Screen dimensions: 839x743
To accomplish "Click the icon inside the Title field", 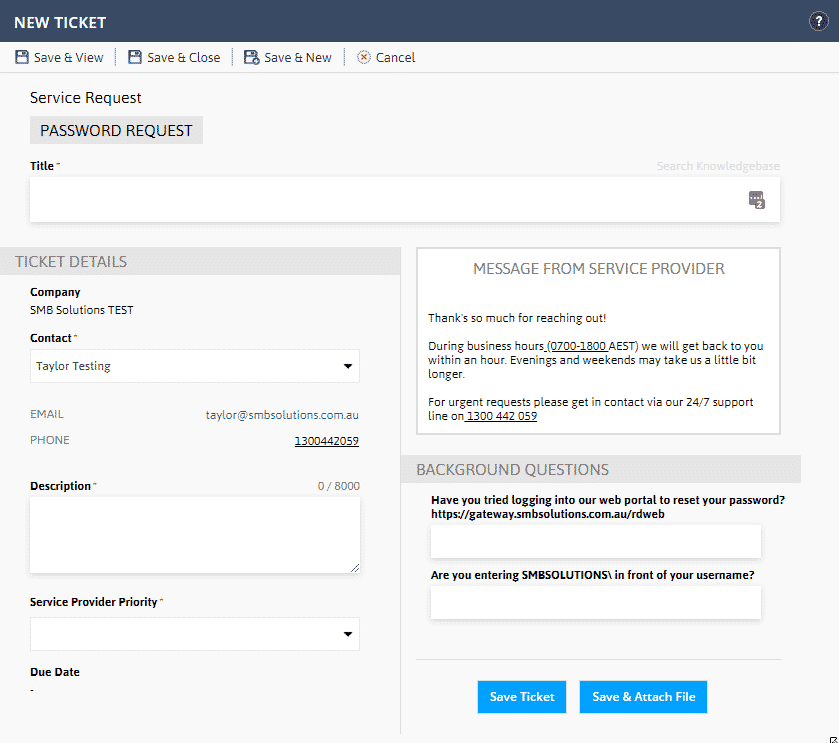I will tap(757, 200).
